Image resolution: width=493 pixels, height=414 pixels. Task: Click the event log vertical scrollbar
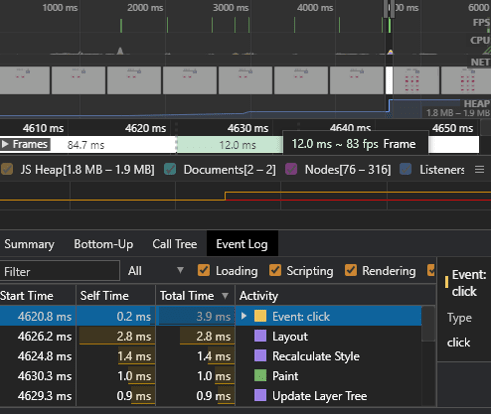(x=428, y=324)
